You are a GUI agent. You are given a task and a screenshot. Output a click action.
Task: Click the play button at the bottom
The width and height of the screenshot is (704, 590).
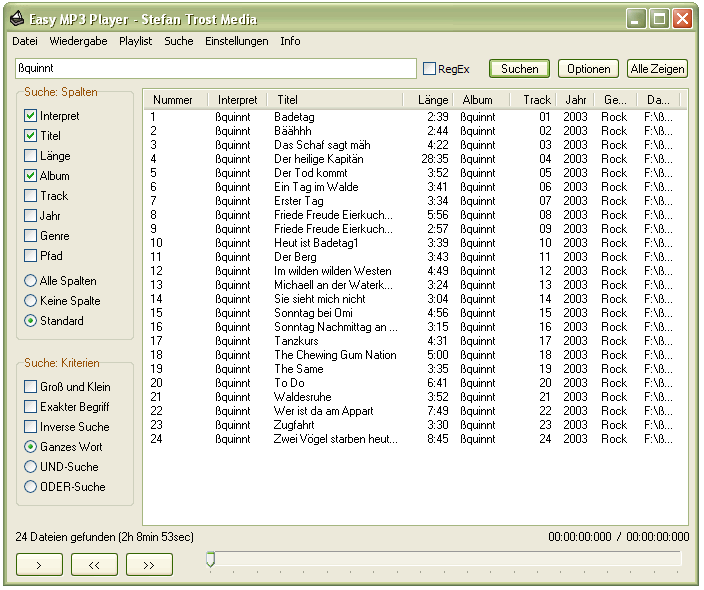click(39, 565)
